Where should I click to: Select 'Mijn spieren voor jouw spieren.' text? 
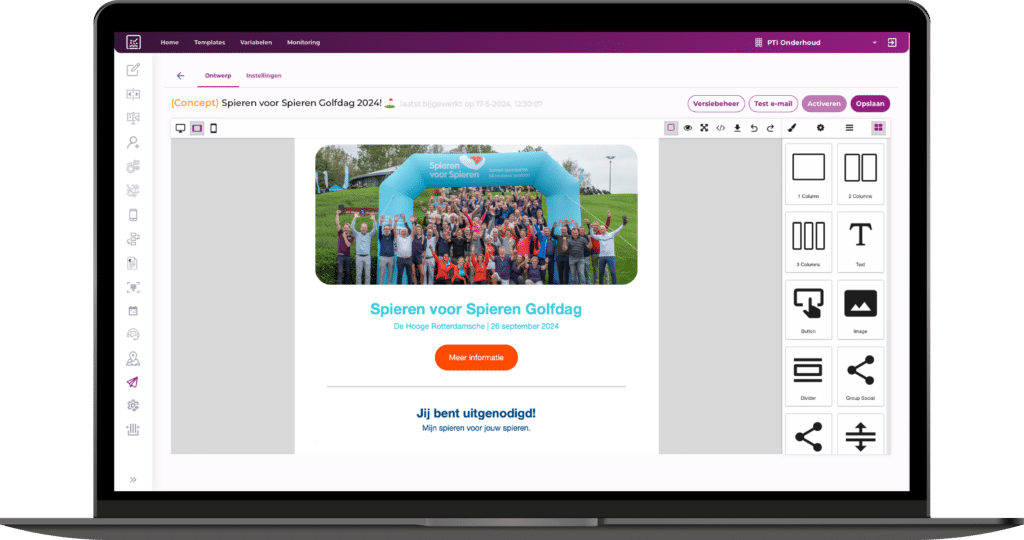[476, 428]
